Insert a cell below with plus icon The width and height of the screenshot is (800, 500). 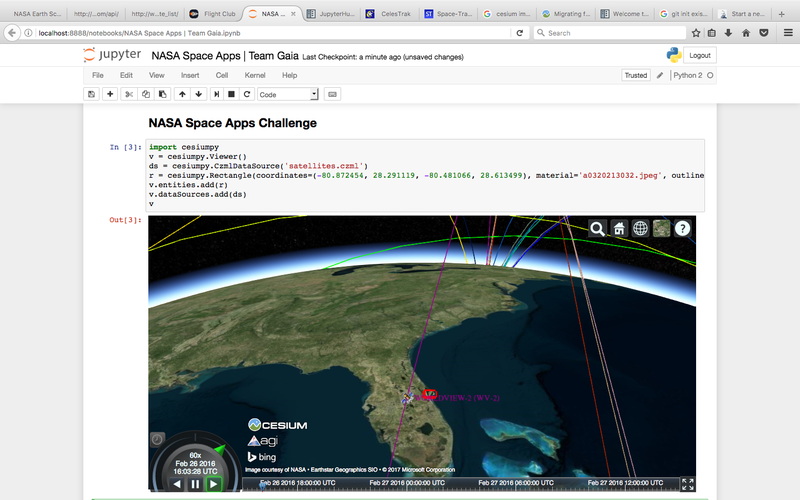click(110, 94)
